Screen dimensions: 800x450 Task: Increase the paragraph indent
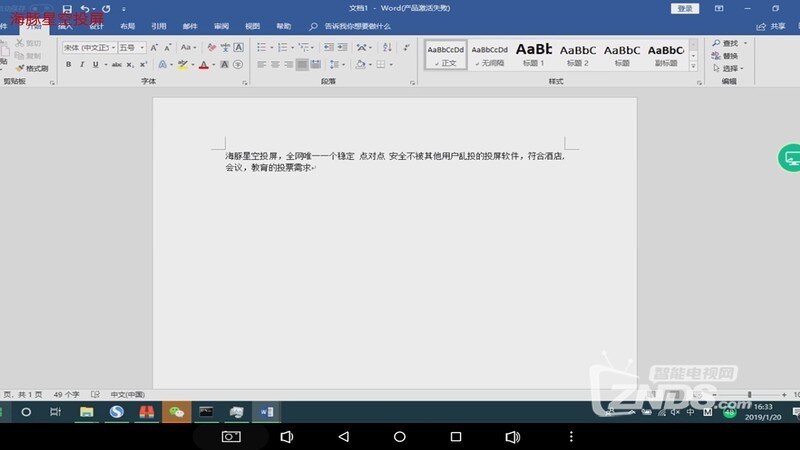[342, 47]
